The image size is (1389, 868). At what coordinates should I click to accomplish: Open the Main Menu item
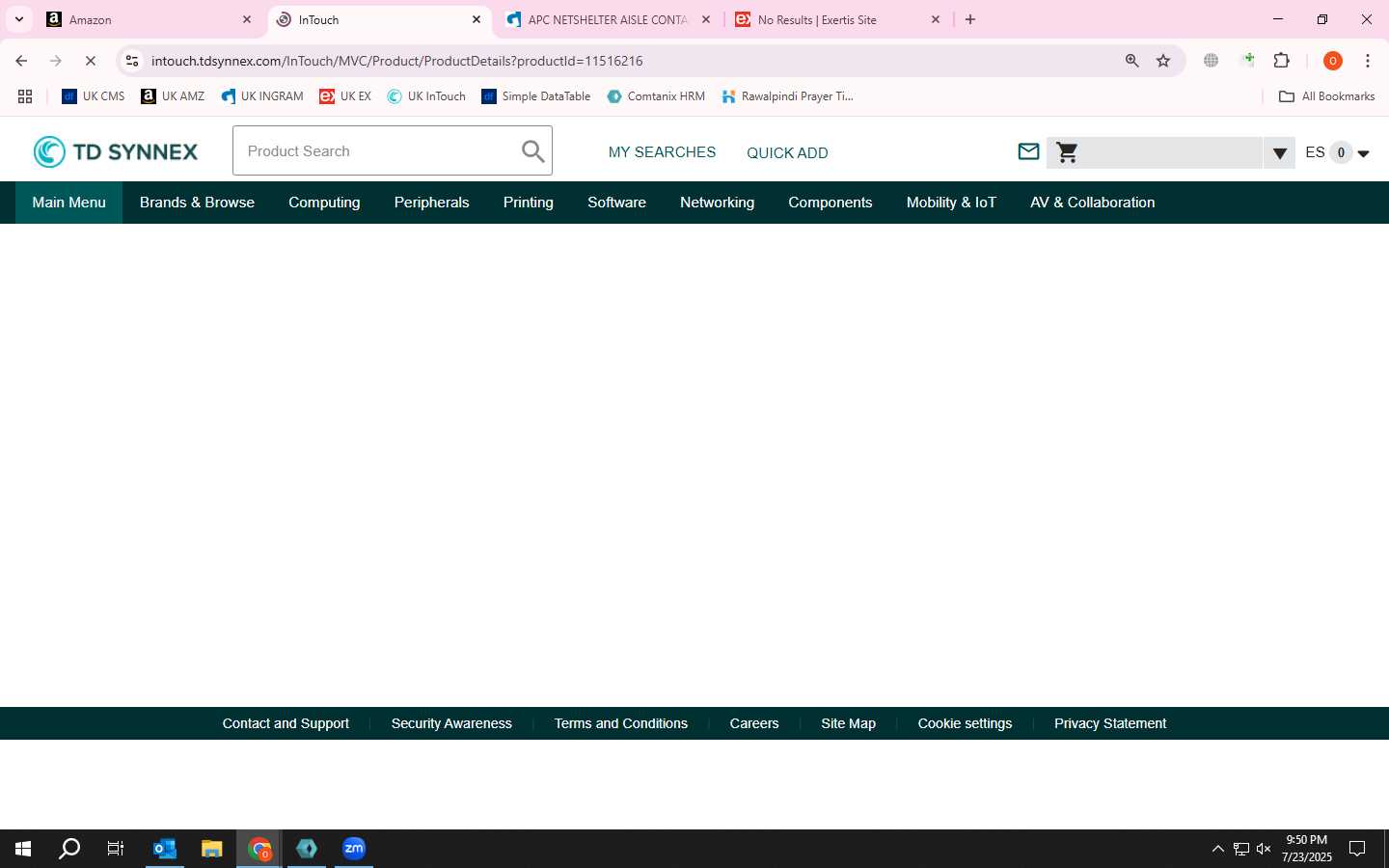tap(68, 203)
